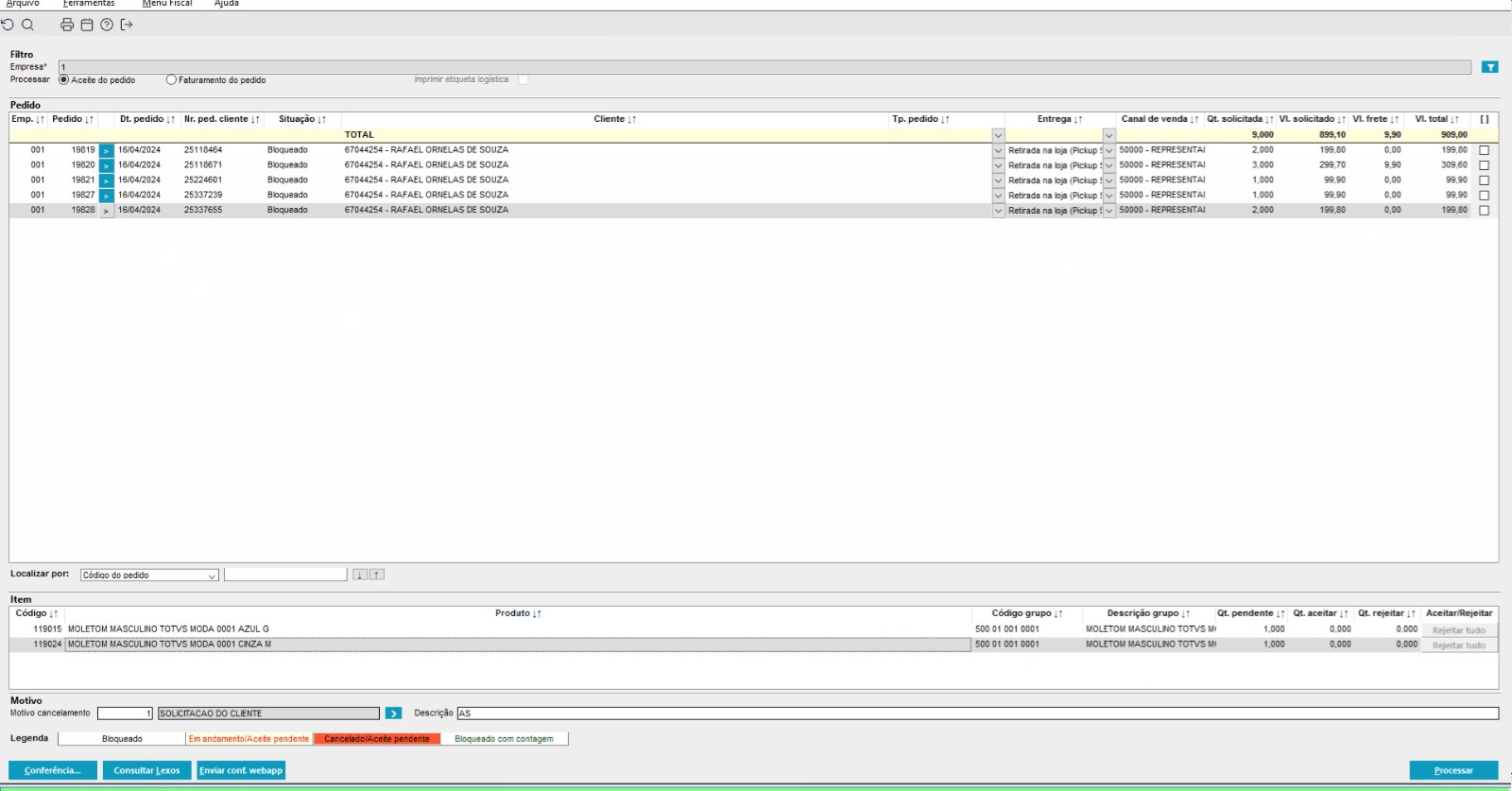Screen dimensions: 1512x791
Task: Click the Processar button
Action: pyautogui.click(x=1452, y=770)
